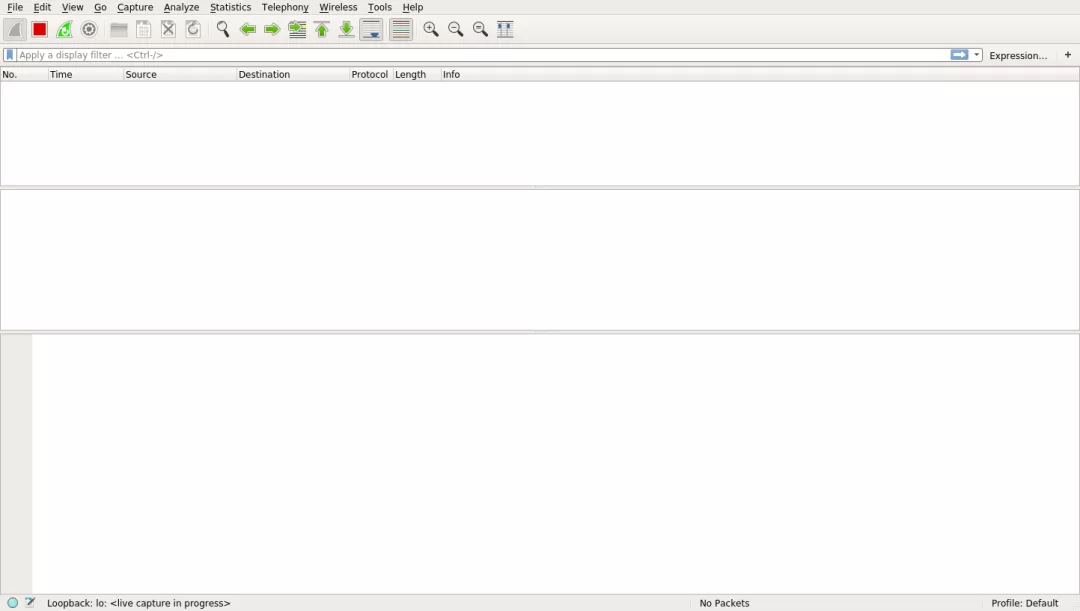
Task: Zoom in on packet list text
Action: [x=431, y=30]
